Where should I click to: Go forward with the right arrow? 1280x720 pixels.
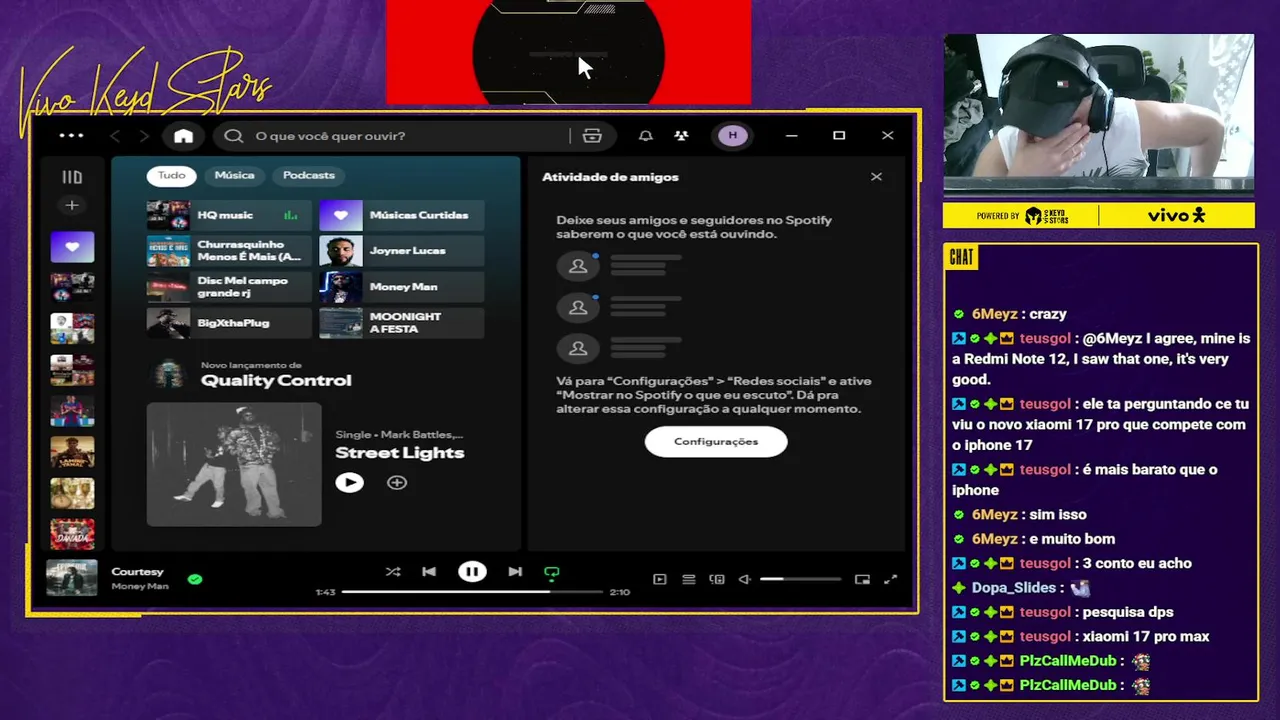[144, 136]
